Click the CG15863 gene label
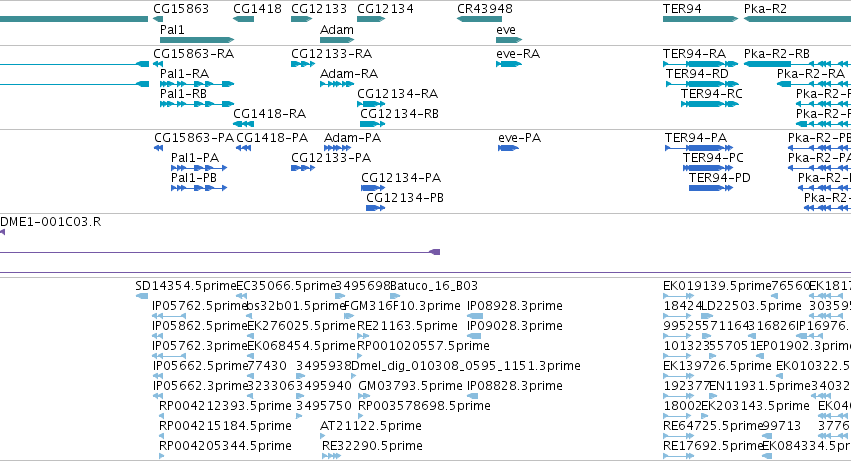851x461 pixels. click(181, 9)
